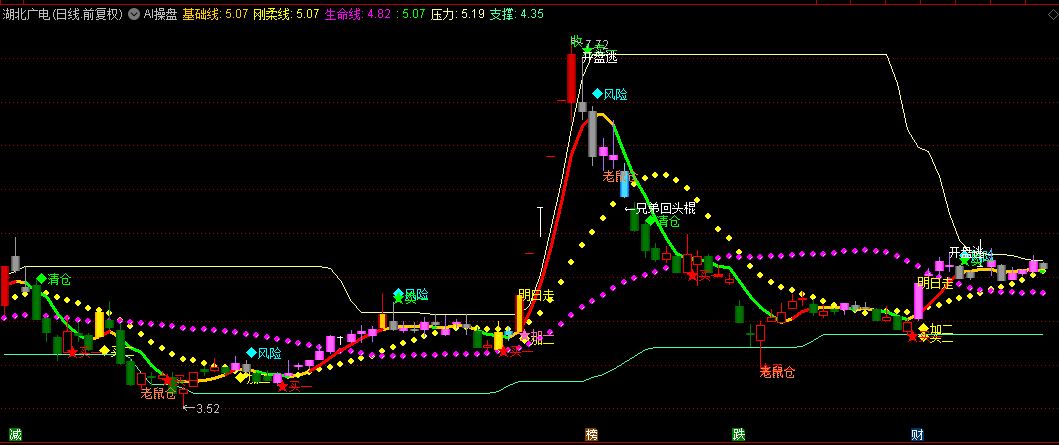Click the blue 财 event icon

pyautogui.click(x=916, y=434)
